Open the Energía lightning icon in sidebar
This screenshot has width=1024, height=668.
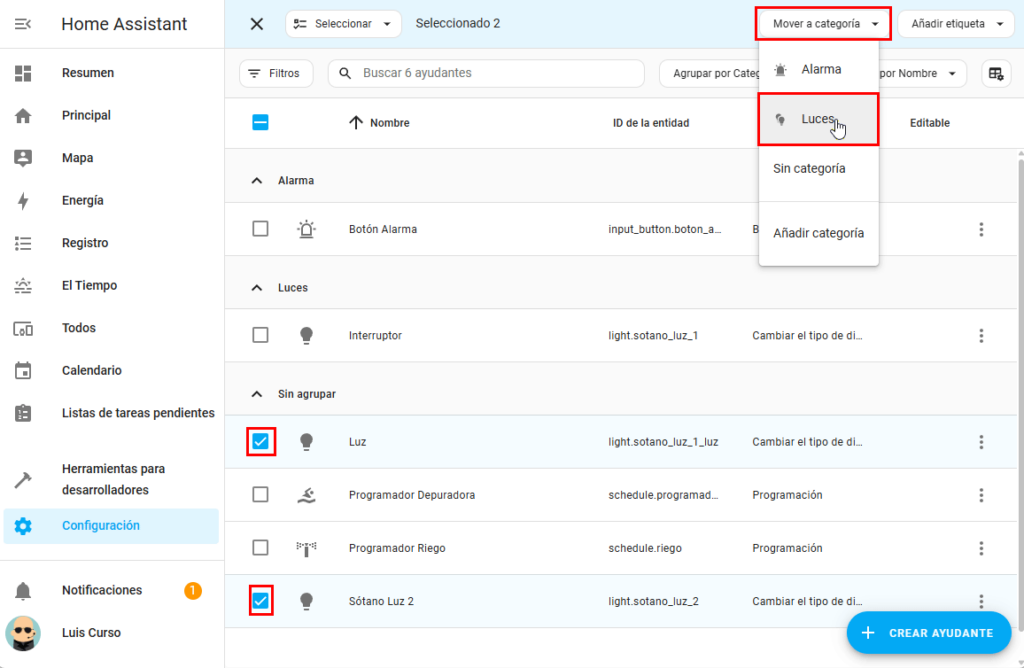point(23,201)
